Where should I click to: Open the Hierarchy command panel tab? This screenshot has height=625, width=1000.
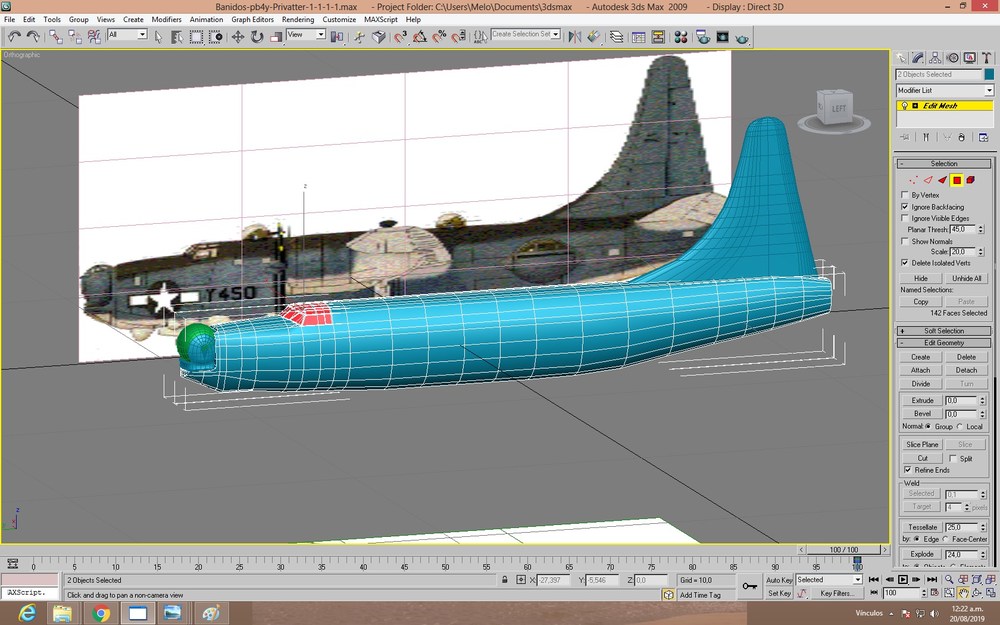coord(935,58)
